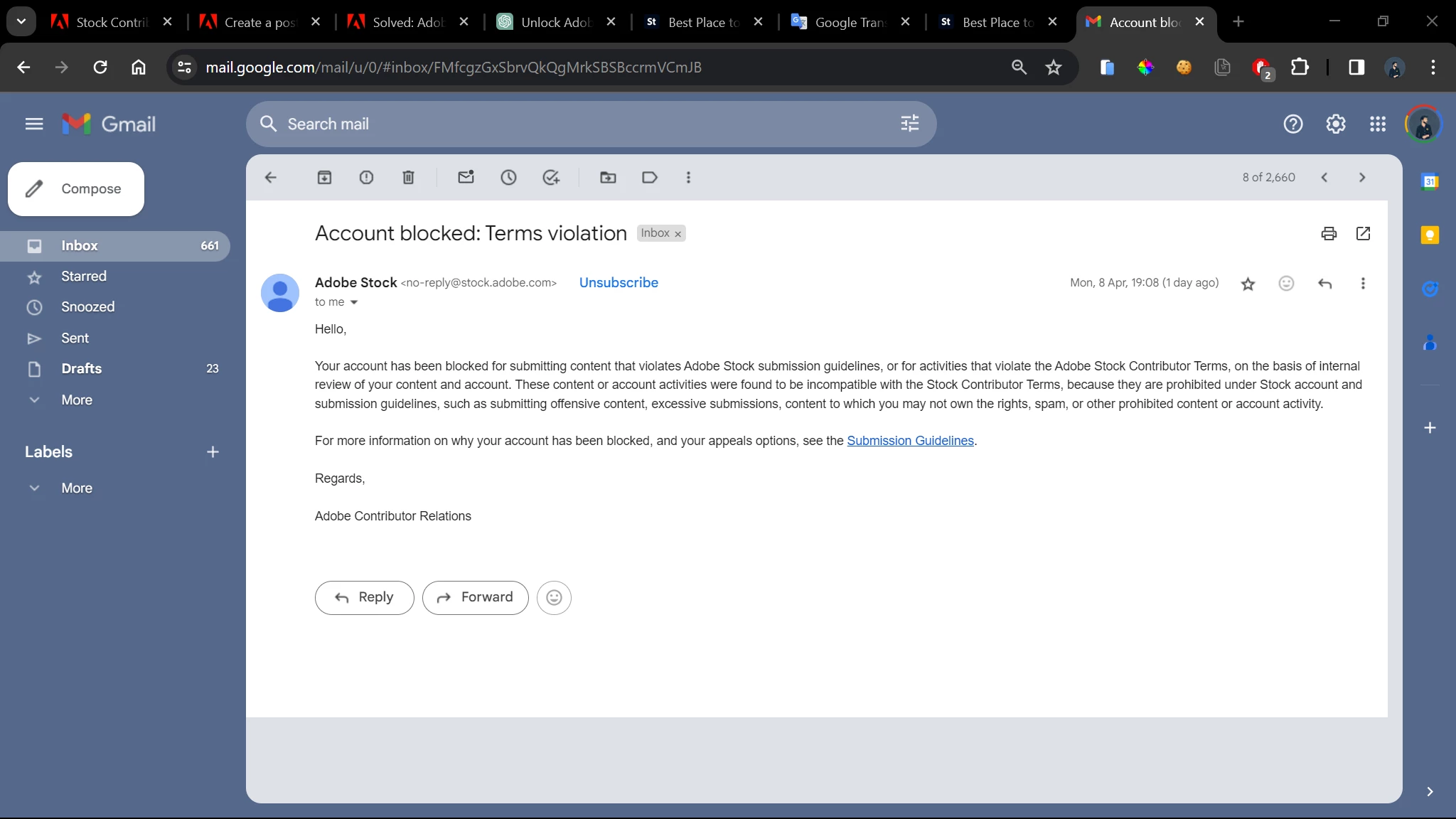Archive this email using toolbar icon
The height and width of the screenshot is (819, 1456).
tap(324, 178)
